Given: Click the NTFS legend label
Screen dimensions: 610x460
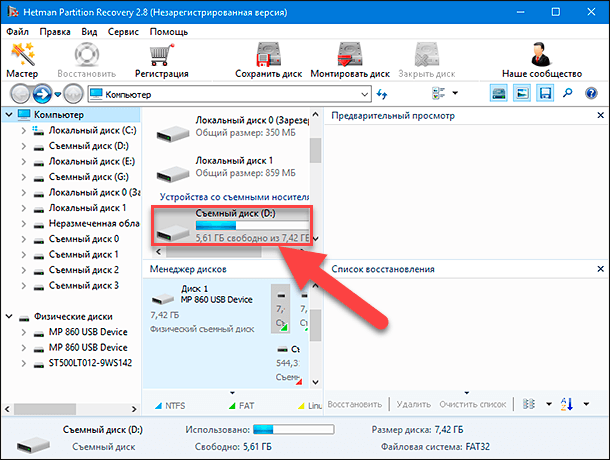Looking at the screenshot, I should pos(175,406).
